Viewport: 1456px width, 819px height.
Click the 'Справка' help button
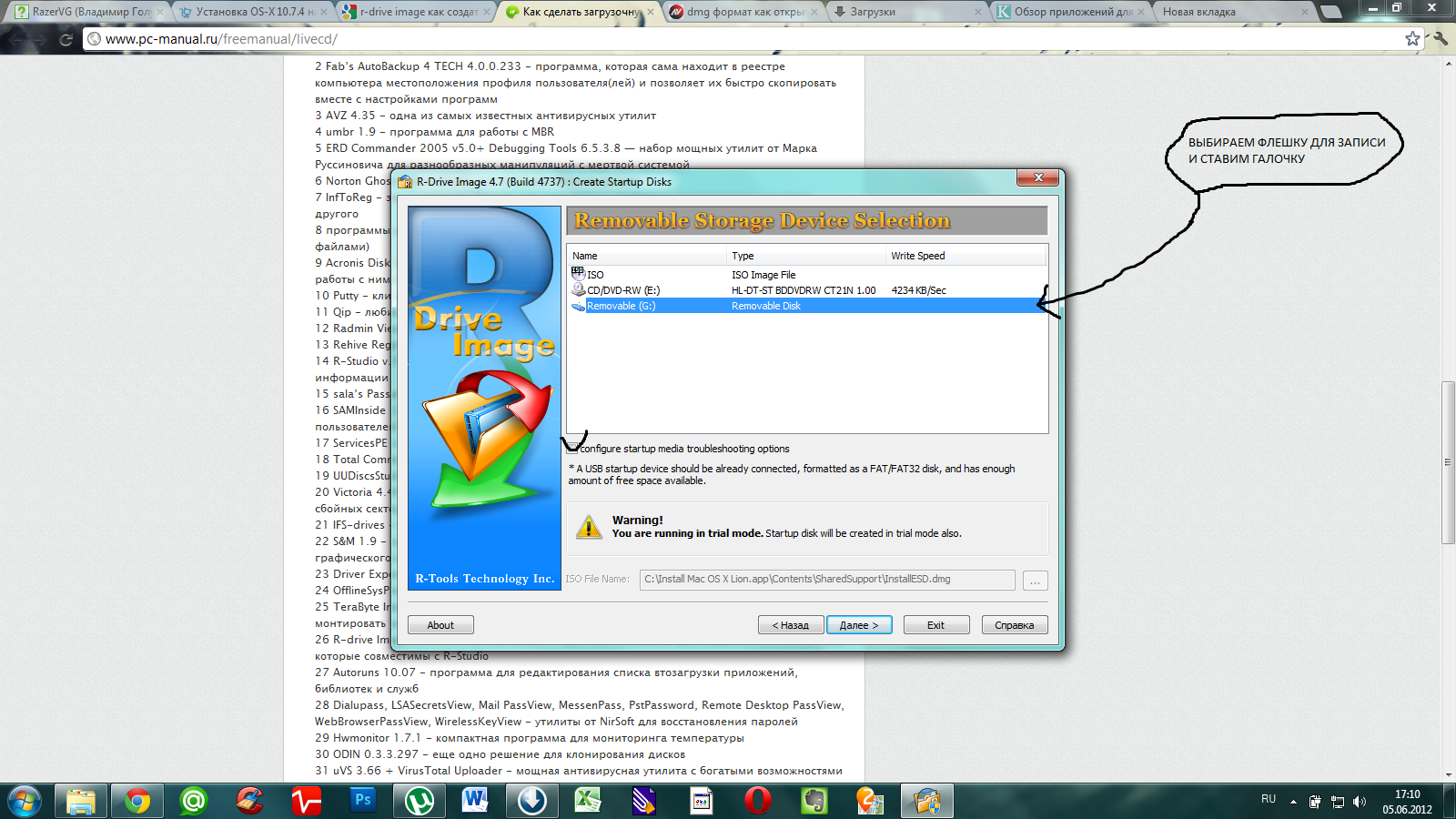click(1015, 625)
